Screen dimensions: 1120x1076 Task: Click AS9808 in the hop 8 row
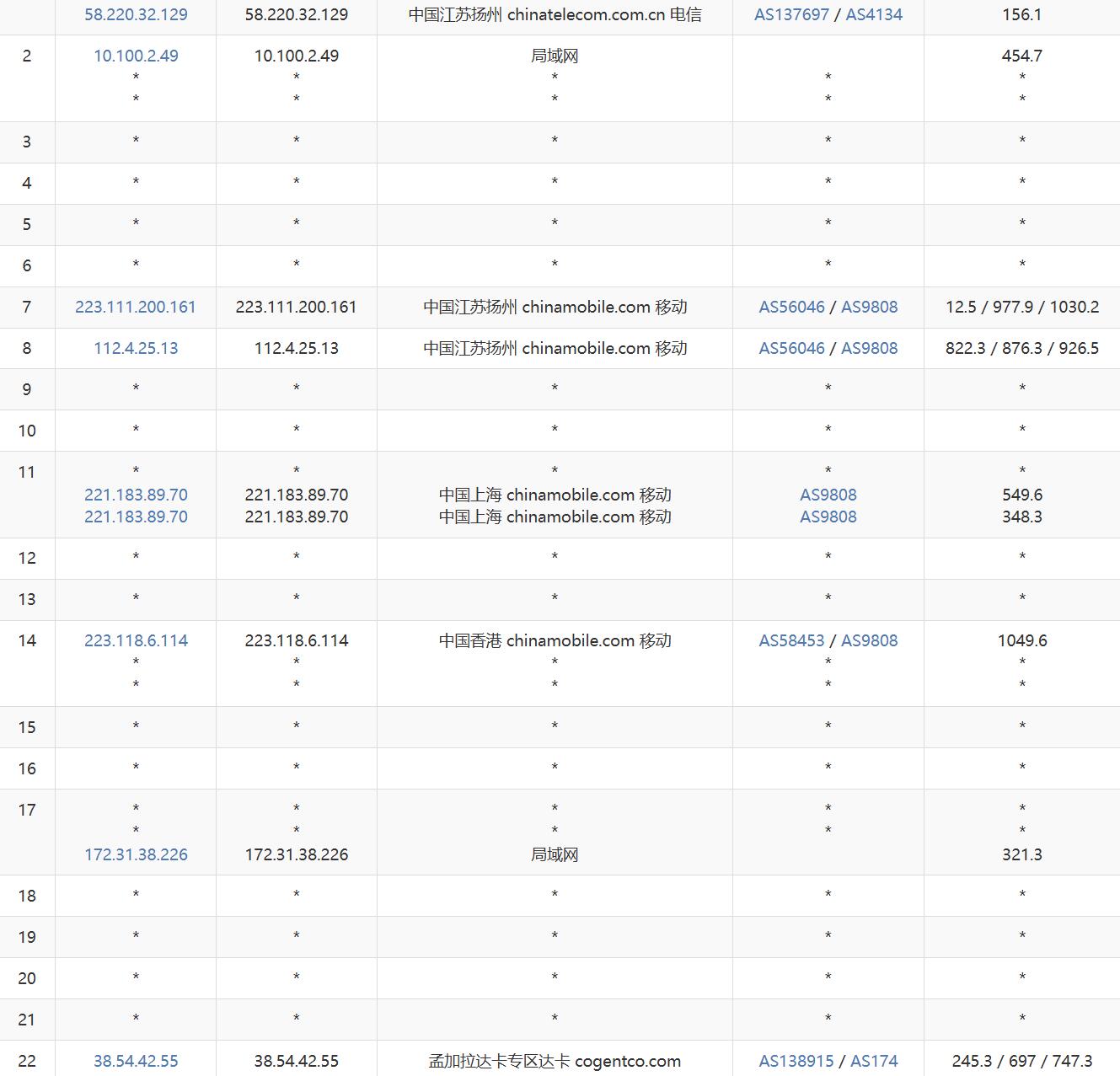(x=869, y=348)
